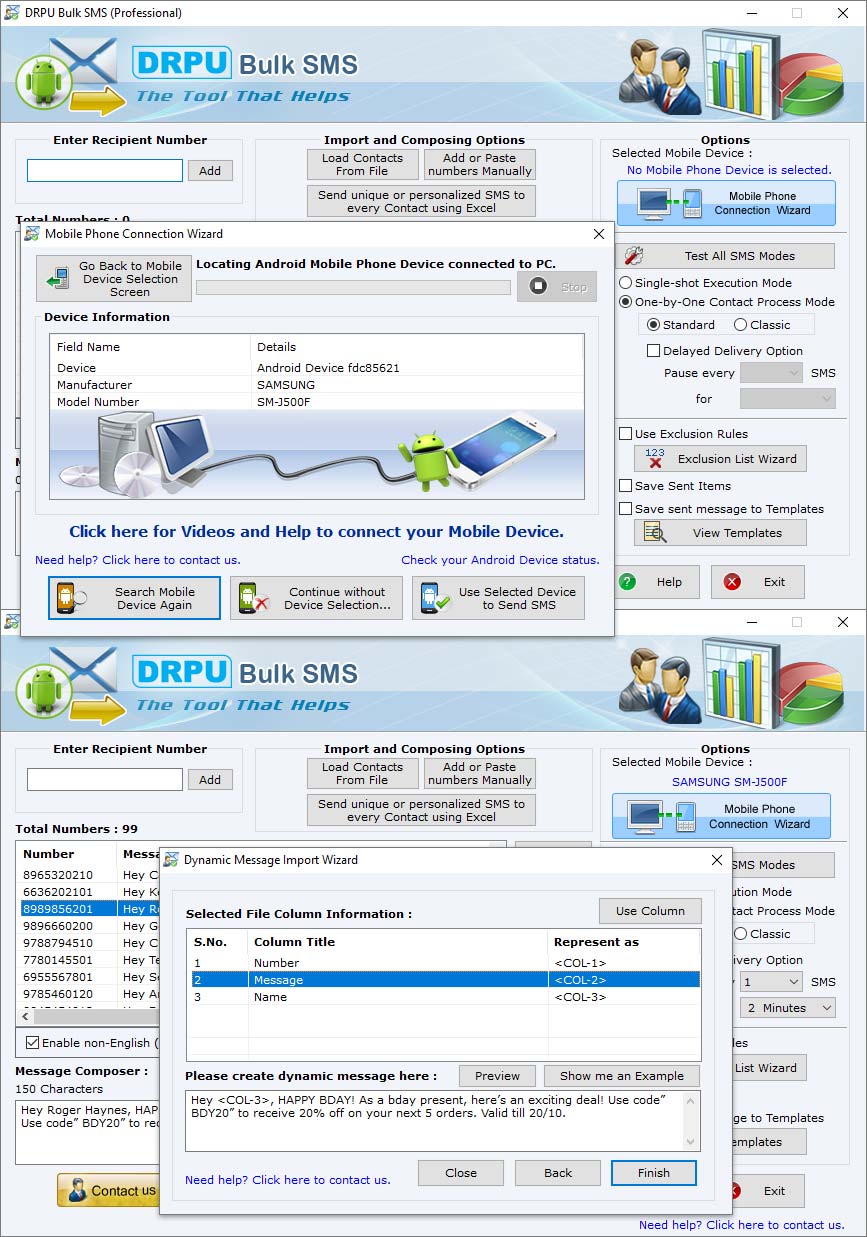Click inside the Enter Recipient Number field

pyautogui.click(x=104, y=170)
